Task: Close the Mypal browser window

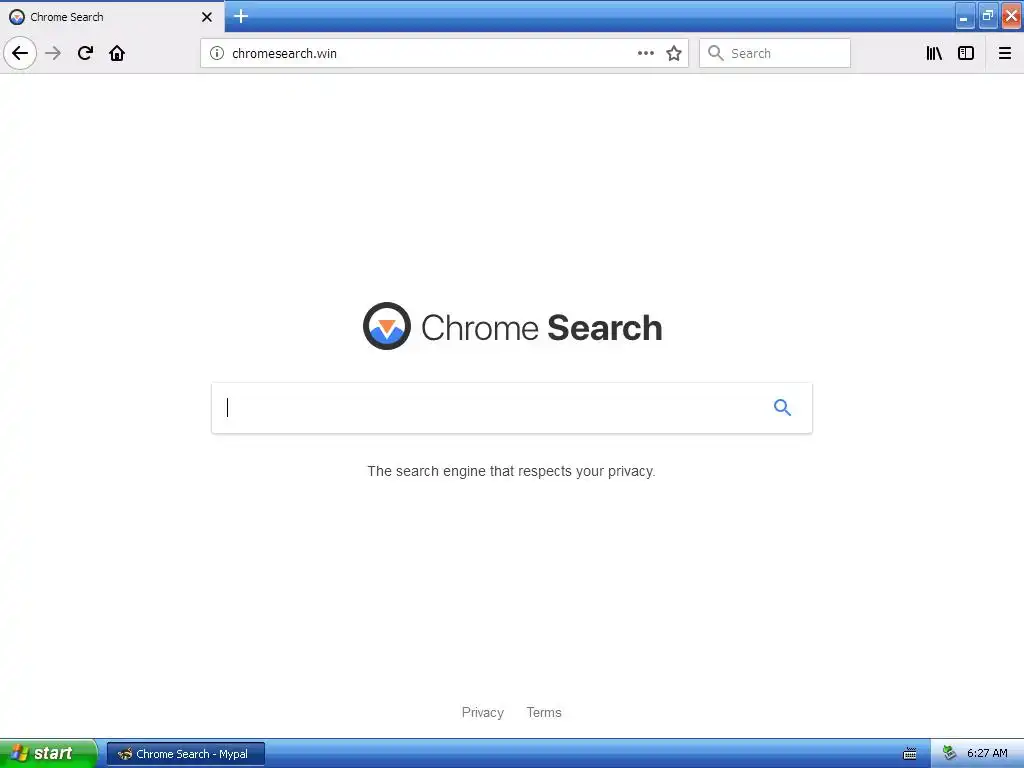Action: coord(1011,16)
